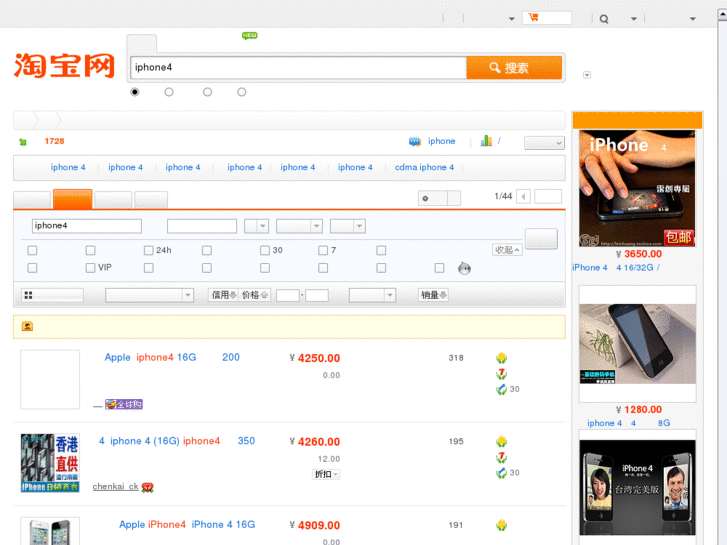Click the minimum price field in the sort bar
Viewport: 727px width, 545px height.
click(x=287, y=295)
